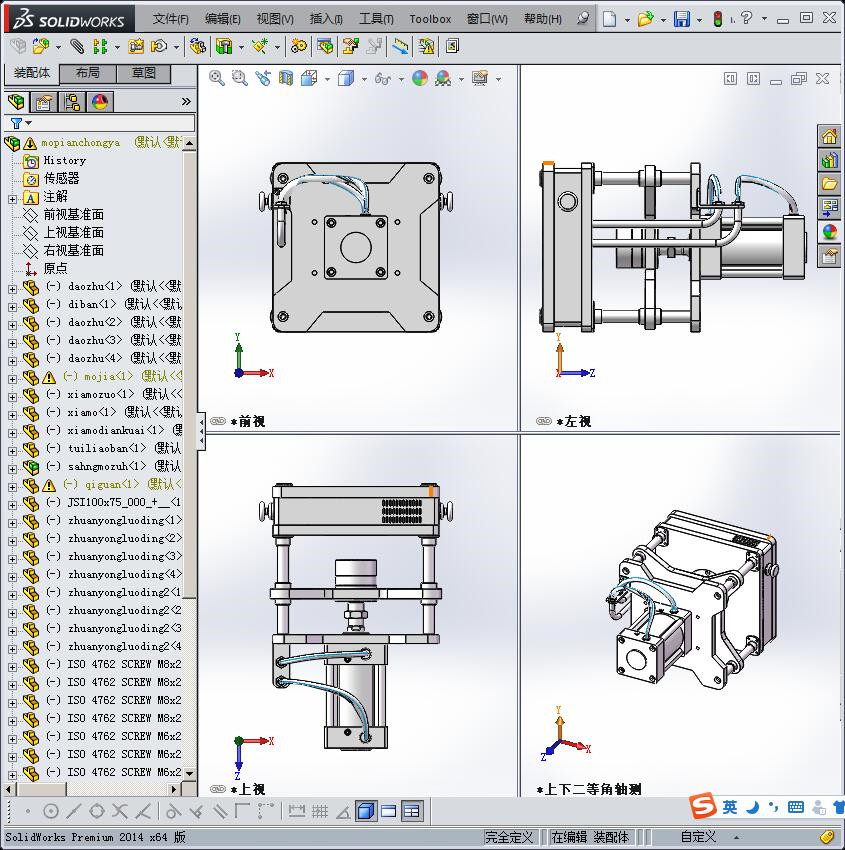Click the View Settings monitor icon
This screenshot has width=845, height=850.
[480, 79]
